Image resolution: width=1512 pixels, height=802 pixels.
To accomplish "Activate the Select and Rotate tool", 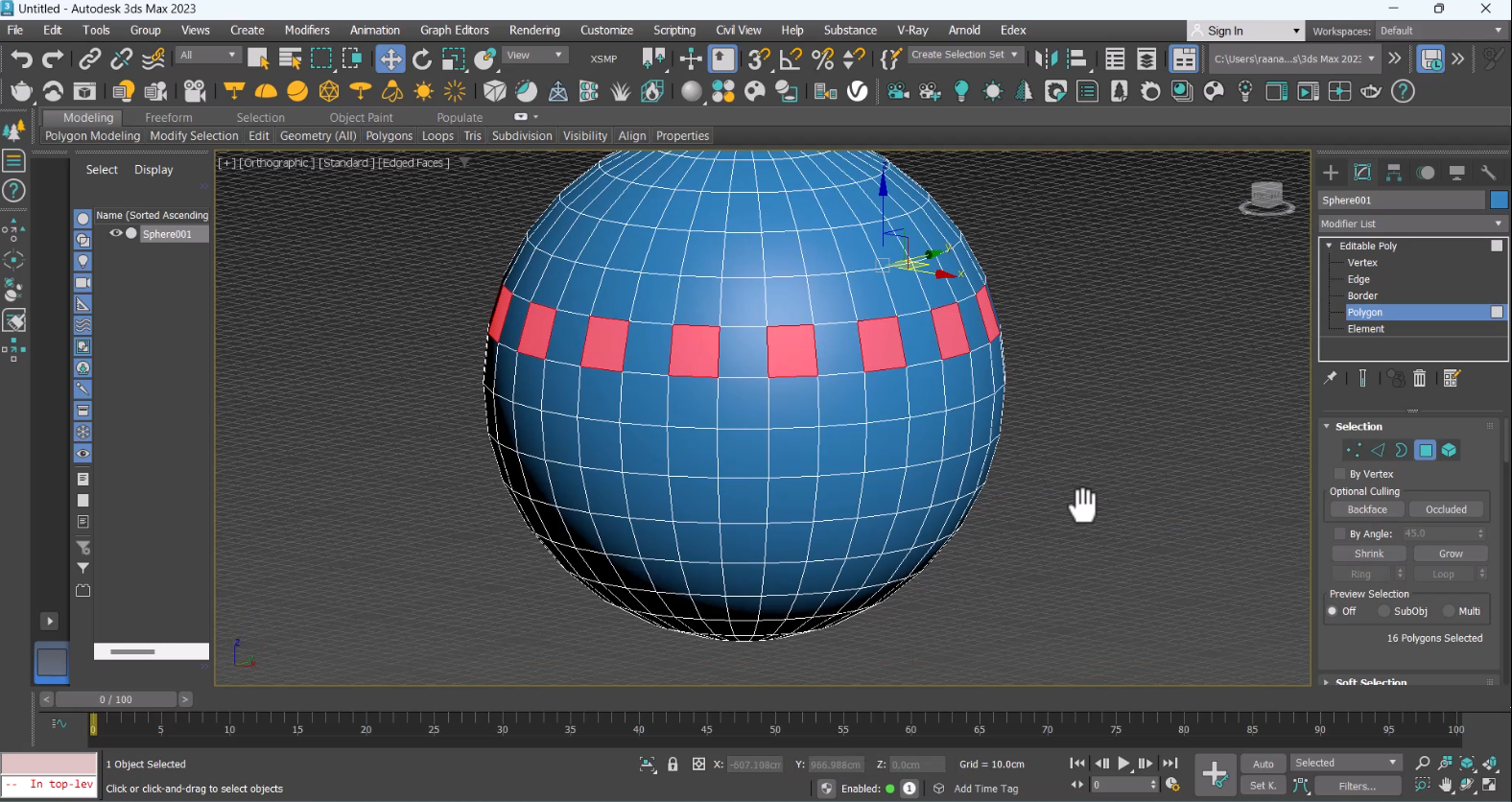I will click(422, 59).
